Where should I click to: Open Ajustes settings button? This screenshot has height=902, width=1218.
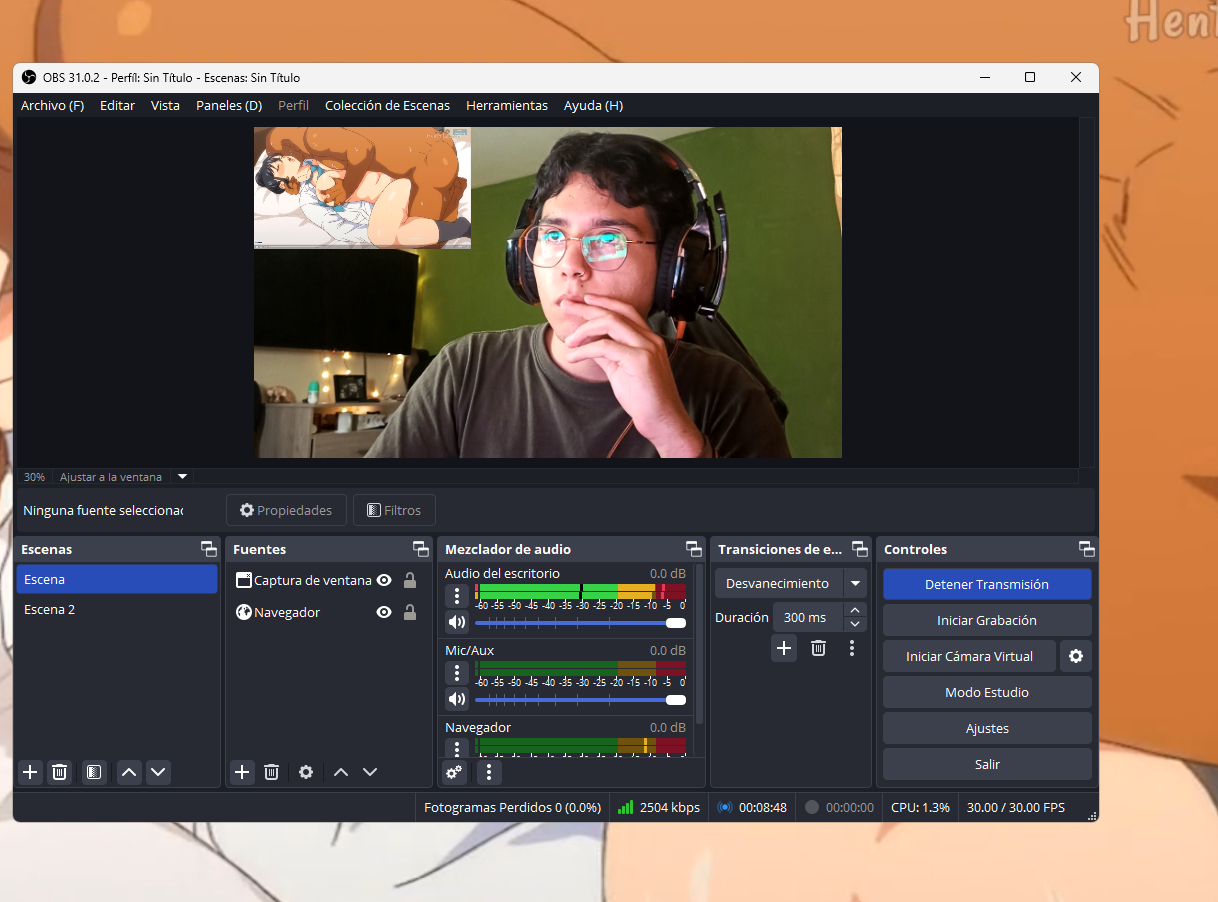tap(987, 728)
